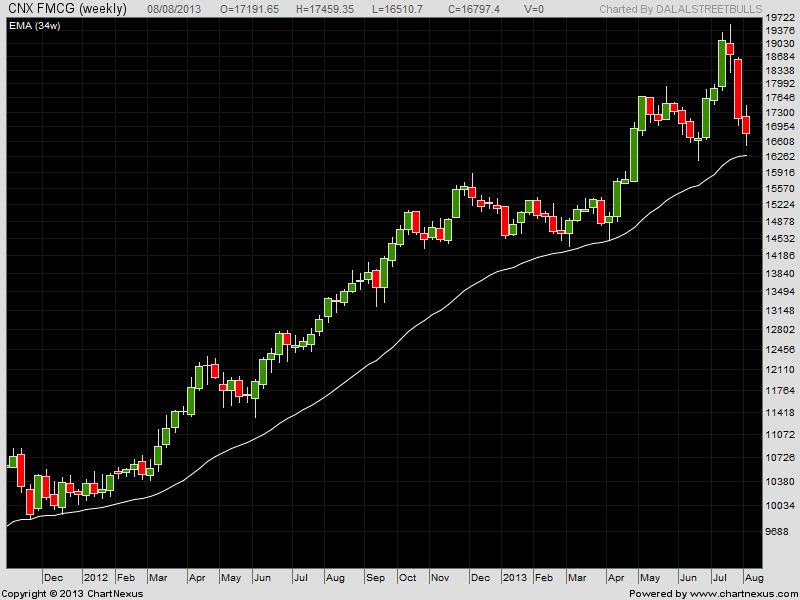The width and height of the screenshot is (800, 600).
Task: Click the Oct month label on time axis
Action: 408,578
